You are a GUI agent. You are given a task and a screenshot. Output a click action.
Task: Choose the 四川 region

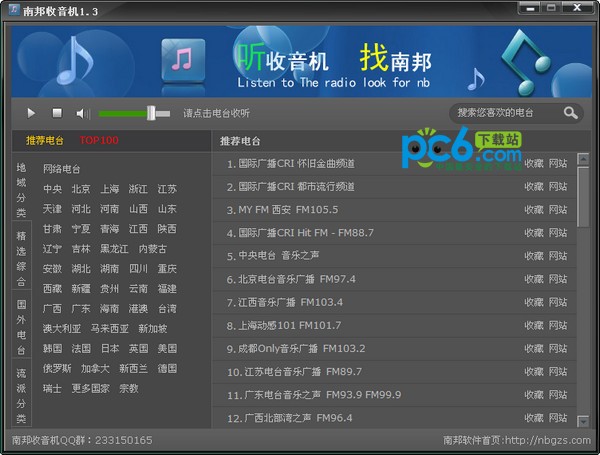138,269
